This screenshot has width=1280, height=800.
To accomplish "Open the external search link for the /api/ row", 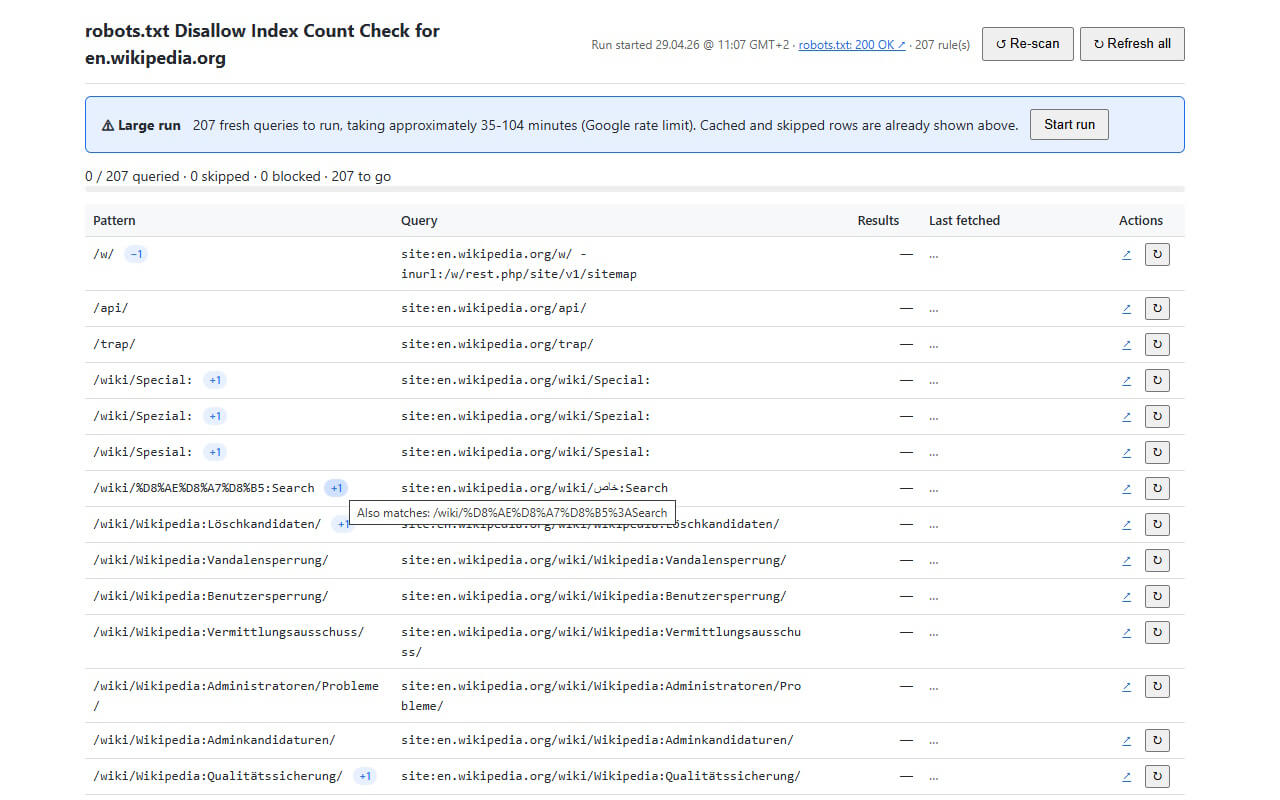I will point(1127,308).
